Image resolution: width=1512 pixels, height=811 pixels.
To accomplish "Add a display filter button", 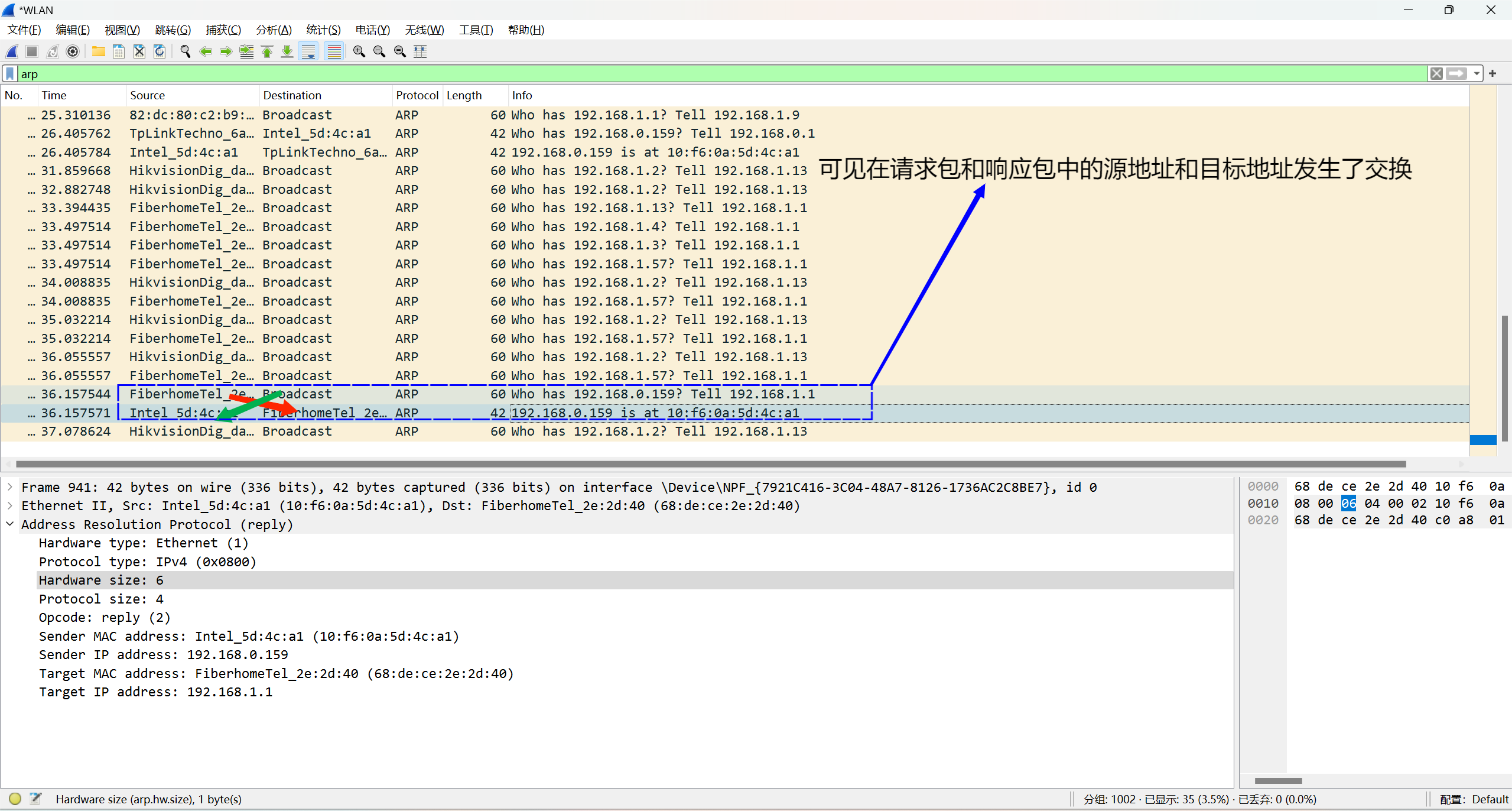I will (x=1493, y=74).
